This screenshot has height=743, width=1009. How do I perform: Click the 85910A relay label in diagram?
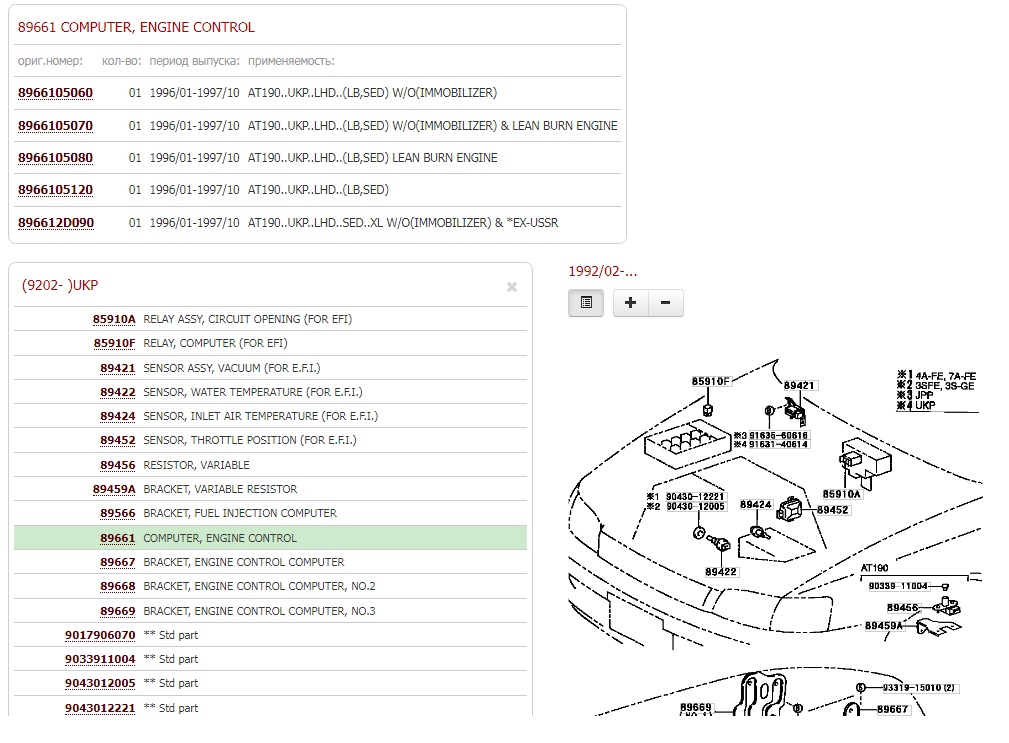[841, 494]
